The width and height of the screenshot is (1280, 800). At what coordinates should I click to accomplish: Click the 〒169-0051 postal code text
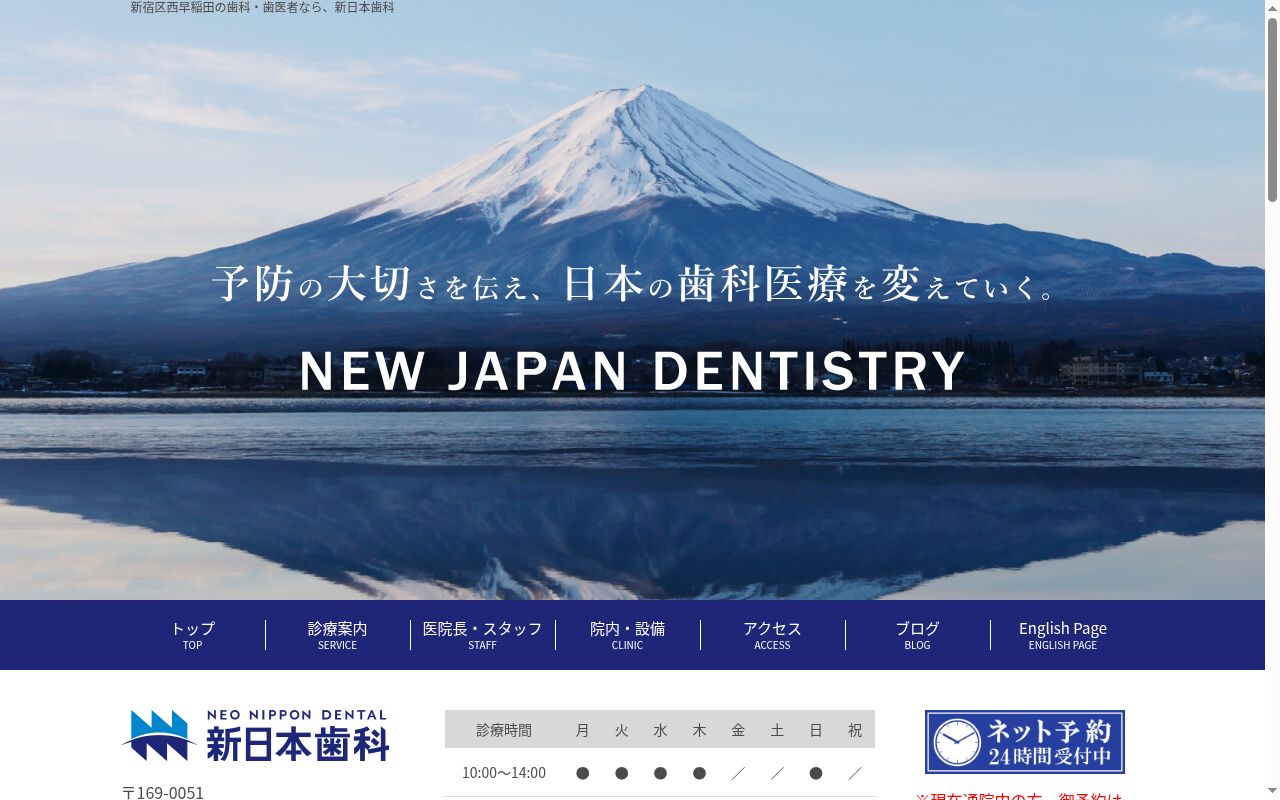[x=163, y=792]
